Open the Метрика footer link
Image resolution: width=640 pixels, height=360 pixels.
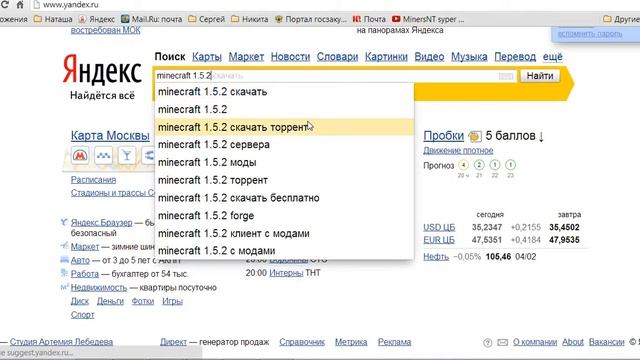pyautogui.click(x=351, y=342)
